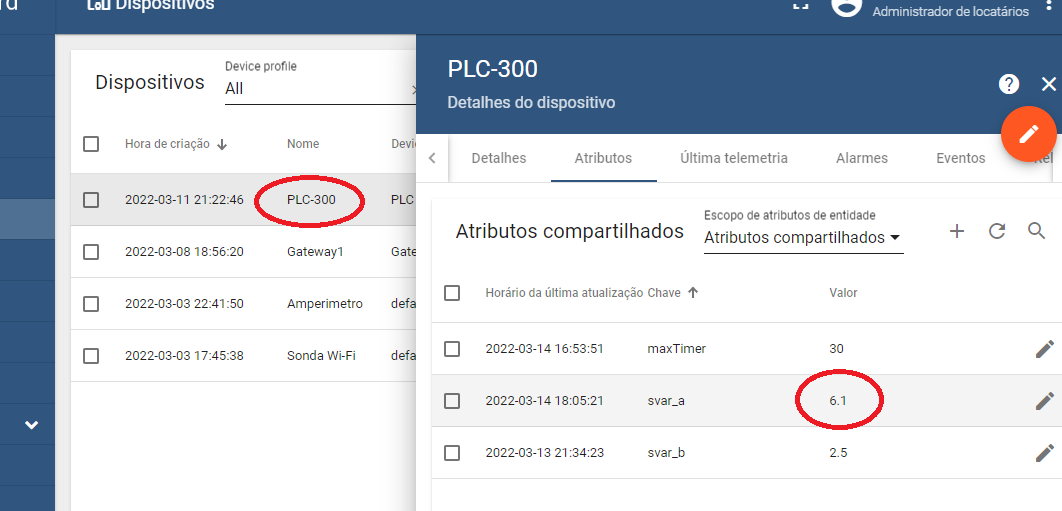This screenshot has height=511, width=1062.
Task: Click update time 2022-03-13 21:34:23
Action: 545,453
